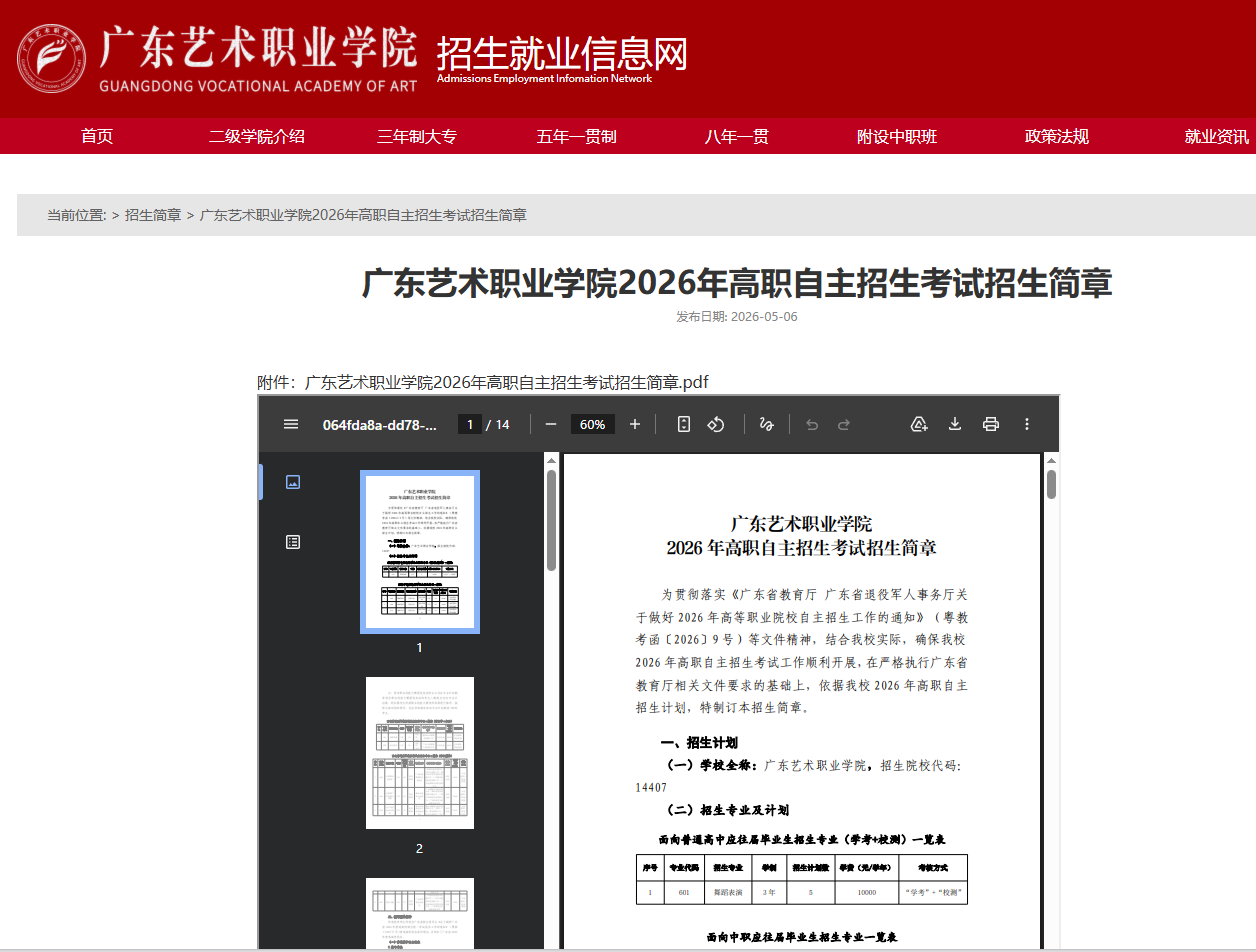Download the PDF file

pyautogui.click(x=955, y=424)
